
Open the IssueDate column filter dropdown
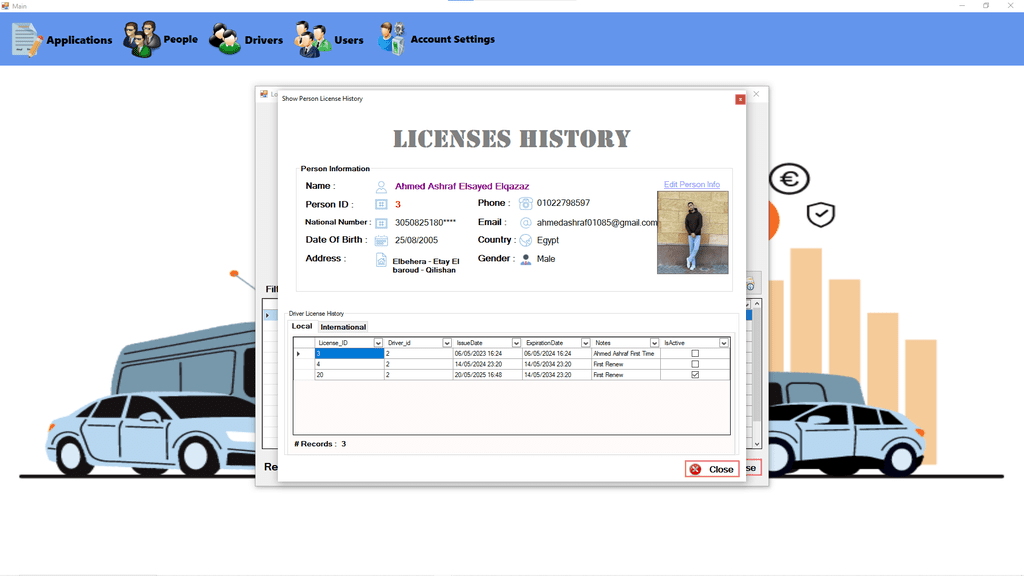click(x=516, y=343)
